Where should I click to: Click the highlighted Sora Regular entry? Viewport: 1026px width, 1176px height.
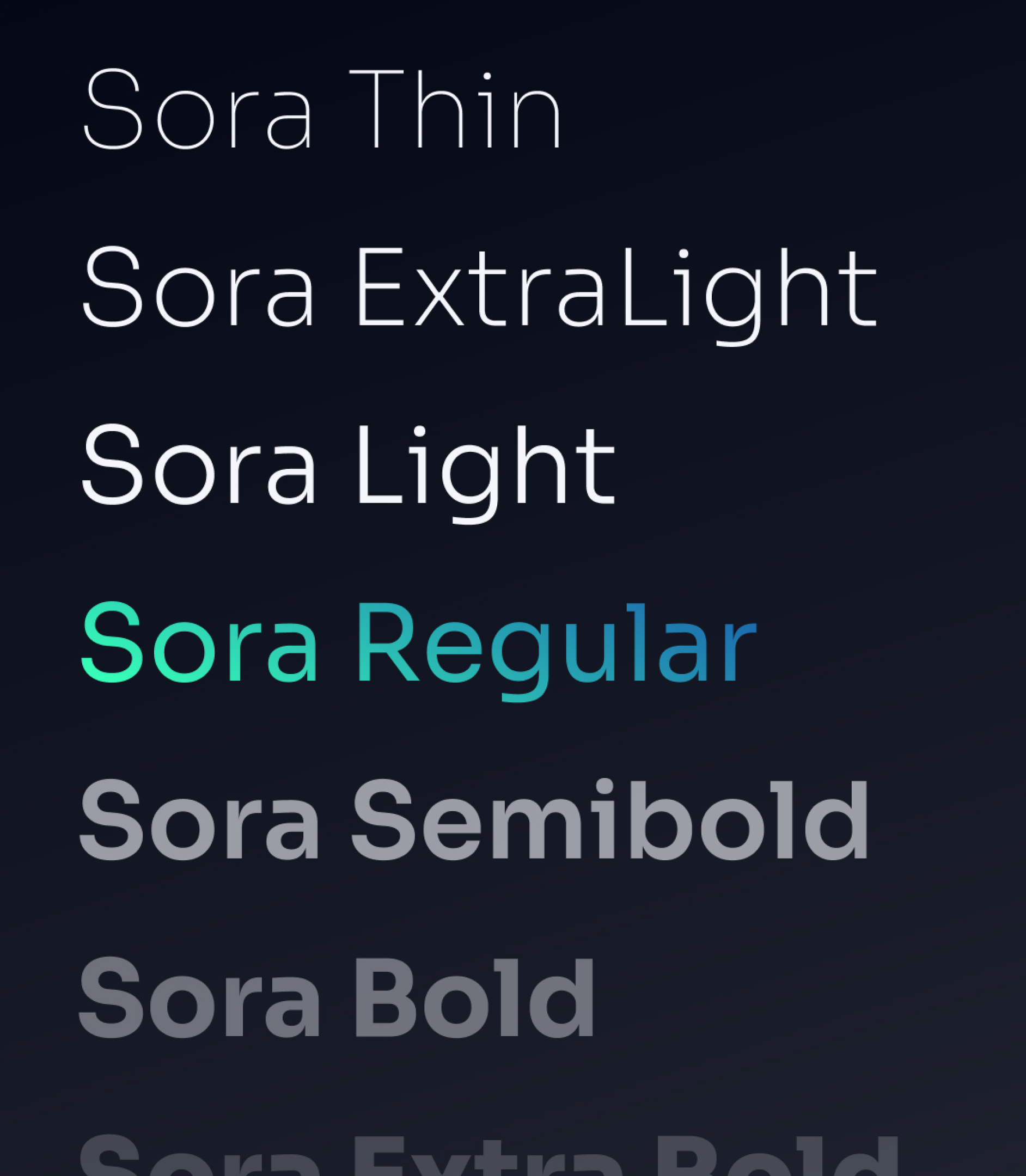coord(419,644)
